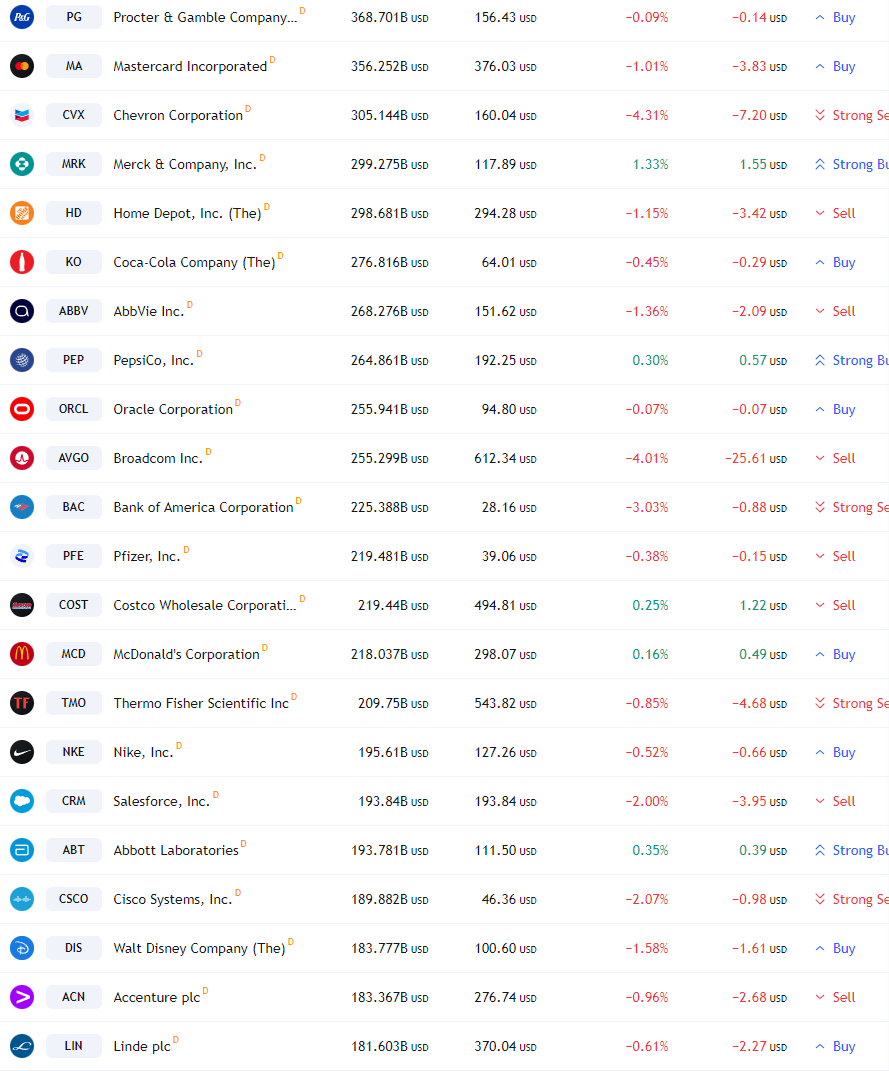
Task: Click the Chevron logo icon
Action: [x=22, y=115]
